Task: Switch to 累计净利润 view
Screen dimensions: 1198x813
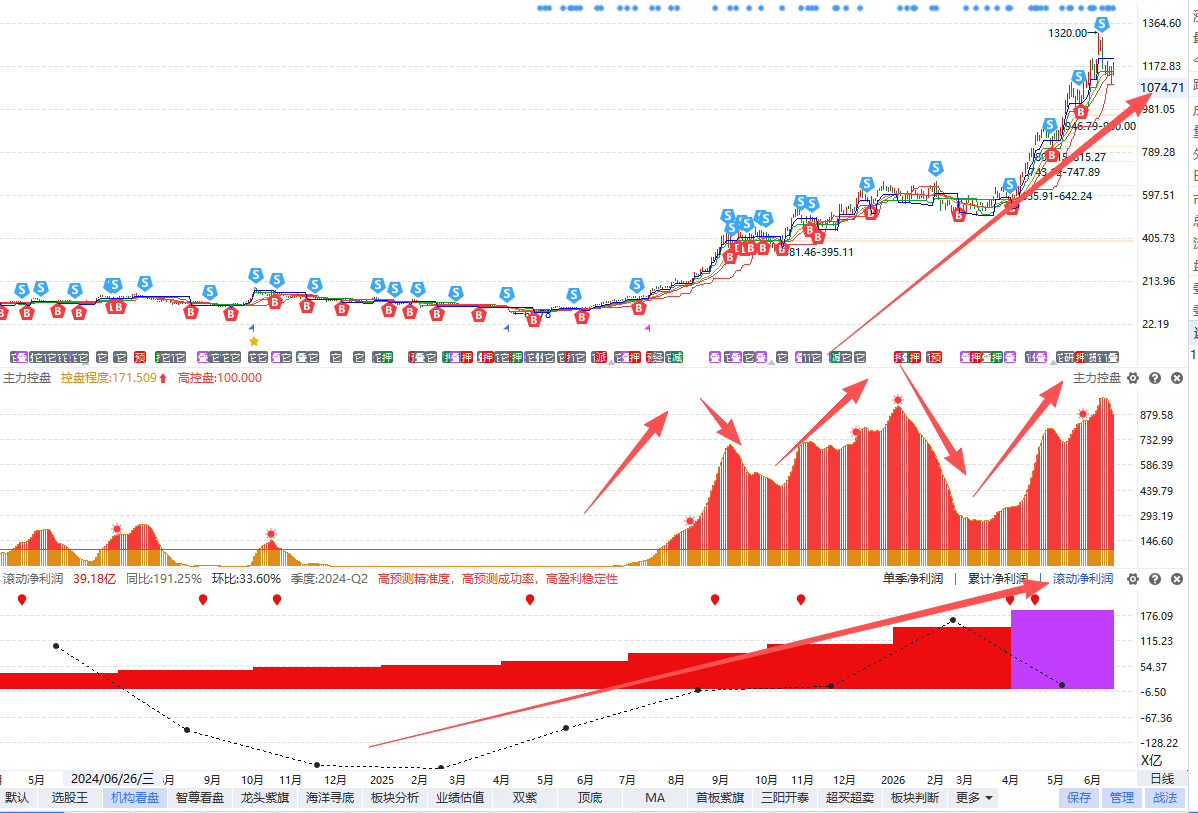Action: click(998, 579)
